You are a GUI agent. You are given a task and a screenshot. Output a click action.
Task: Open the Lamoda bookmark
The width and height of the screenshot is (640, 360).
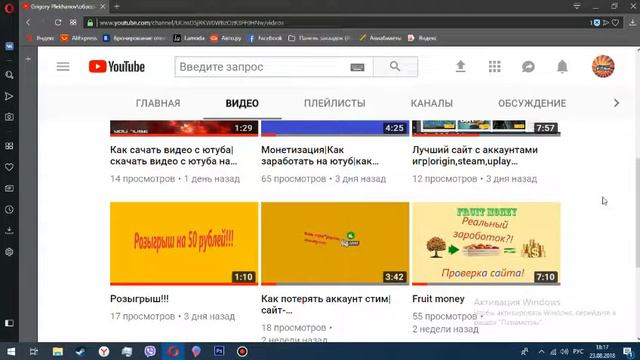189,38
